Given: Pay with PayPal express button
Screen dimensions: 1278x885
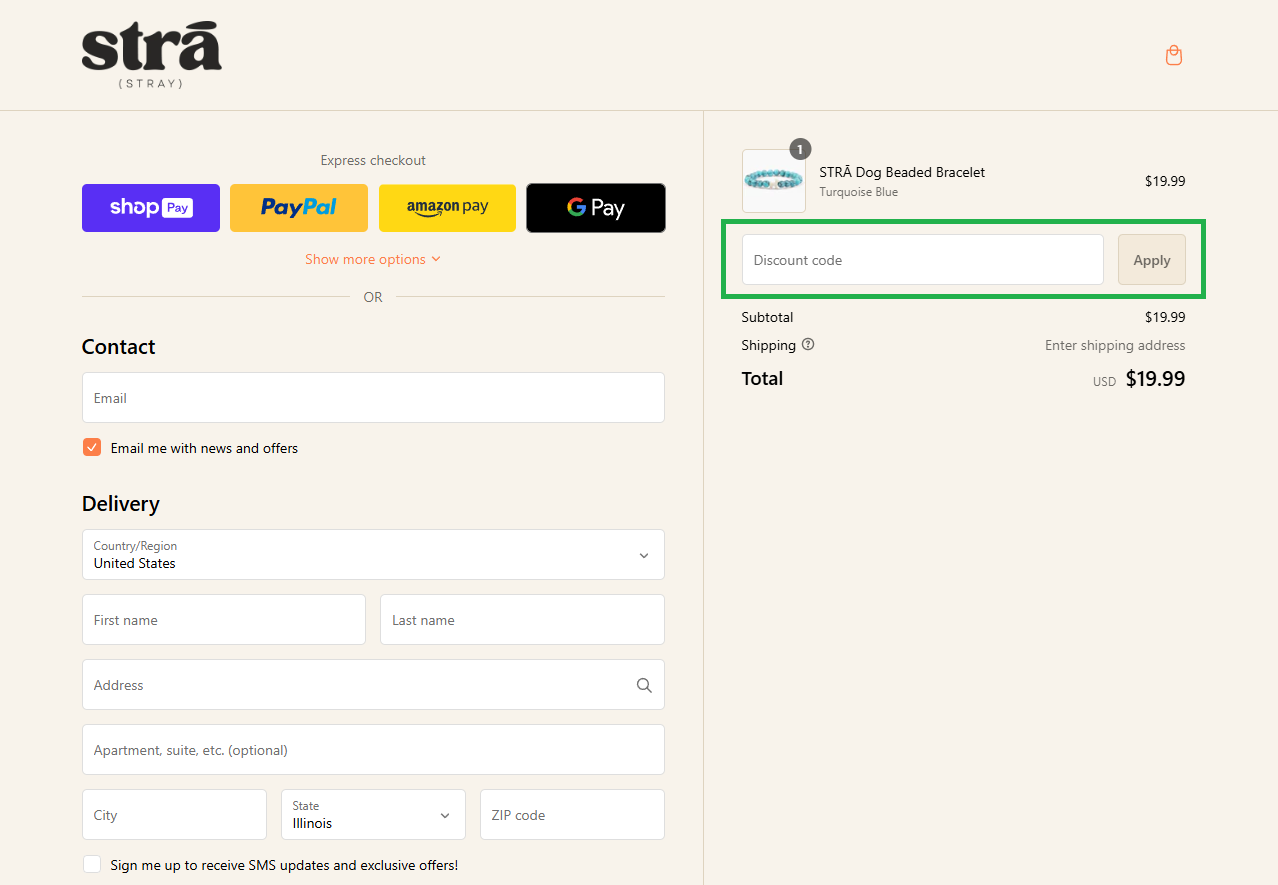Looking at the screenshot, I should click(299, 208).
